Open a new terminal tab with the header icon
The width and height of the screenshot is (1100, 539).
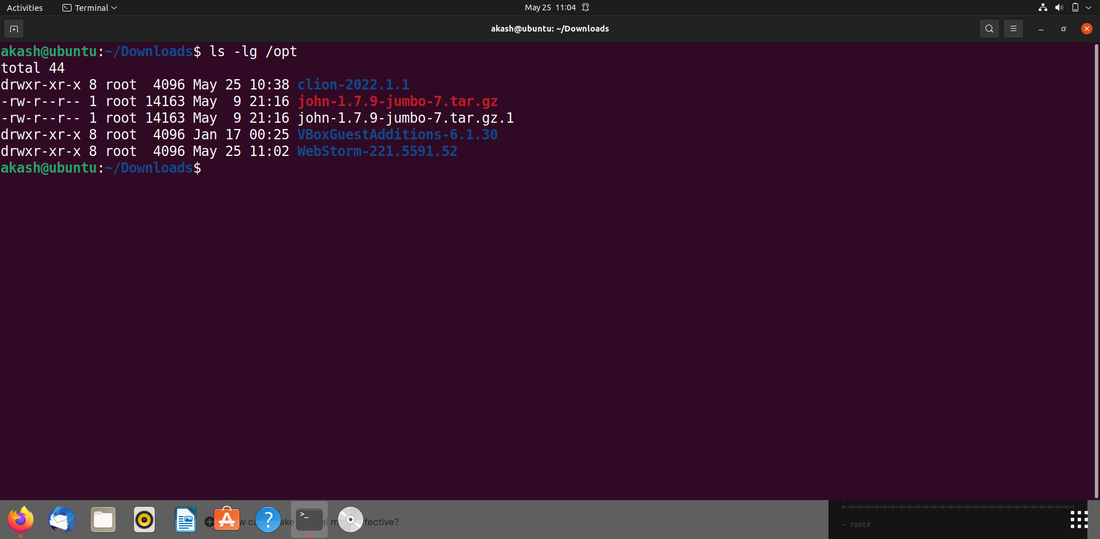14,29
